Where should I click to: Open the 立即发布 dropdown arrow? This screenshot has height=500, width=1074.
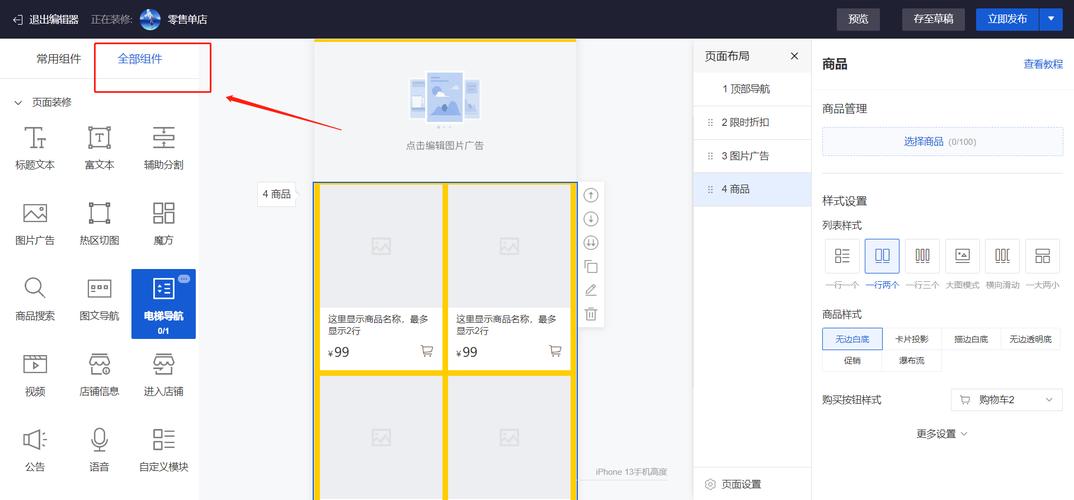(x=1051, y=19)
